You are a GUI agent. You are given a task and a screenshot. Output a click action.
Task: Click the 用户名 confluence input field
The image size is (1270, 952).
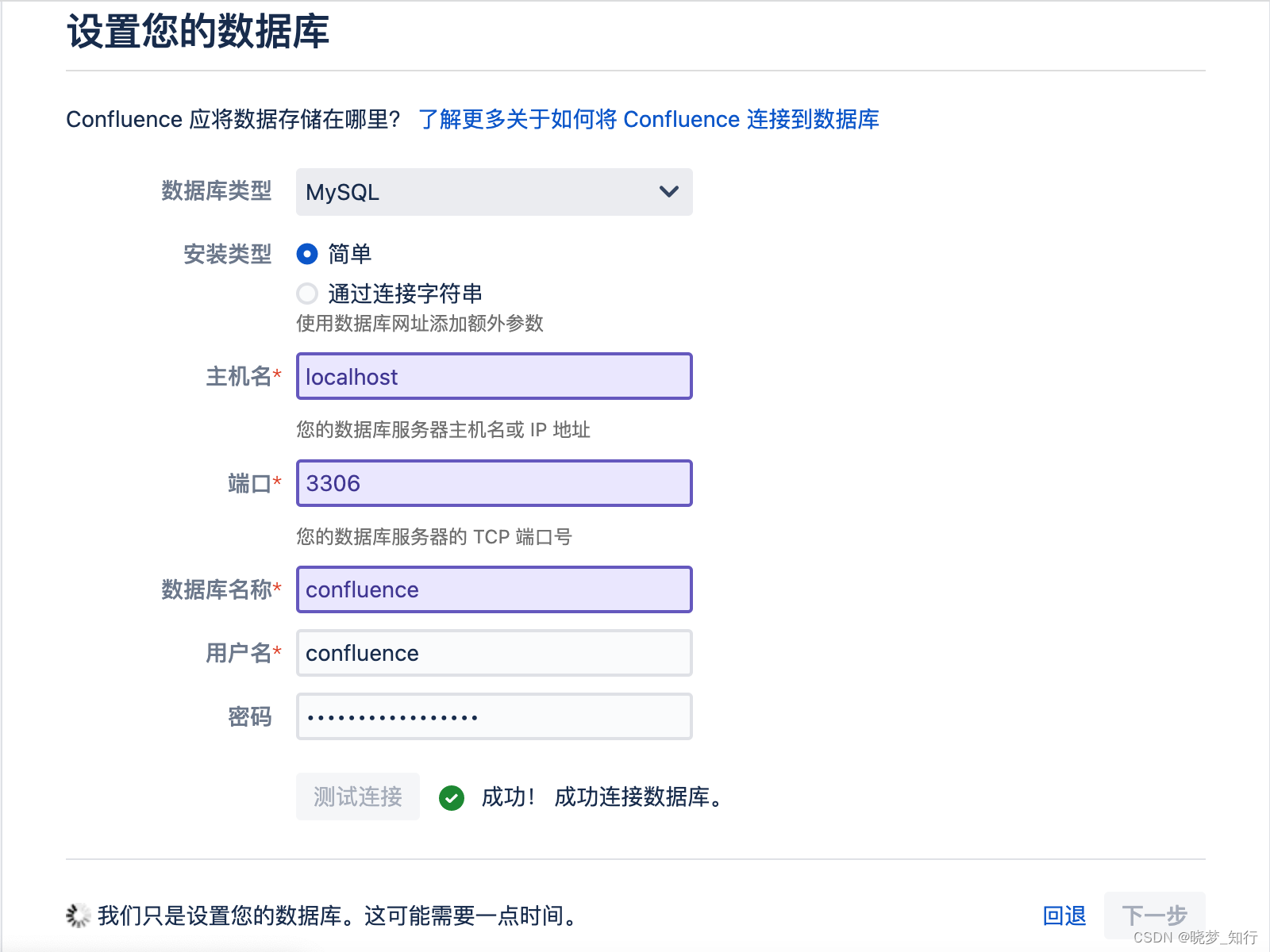pyautogui.click(x=494, y=653)
